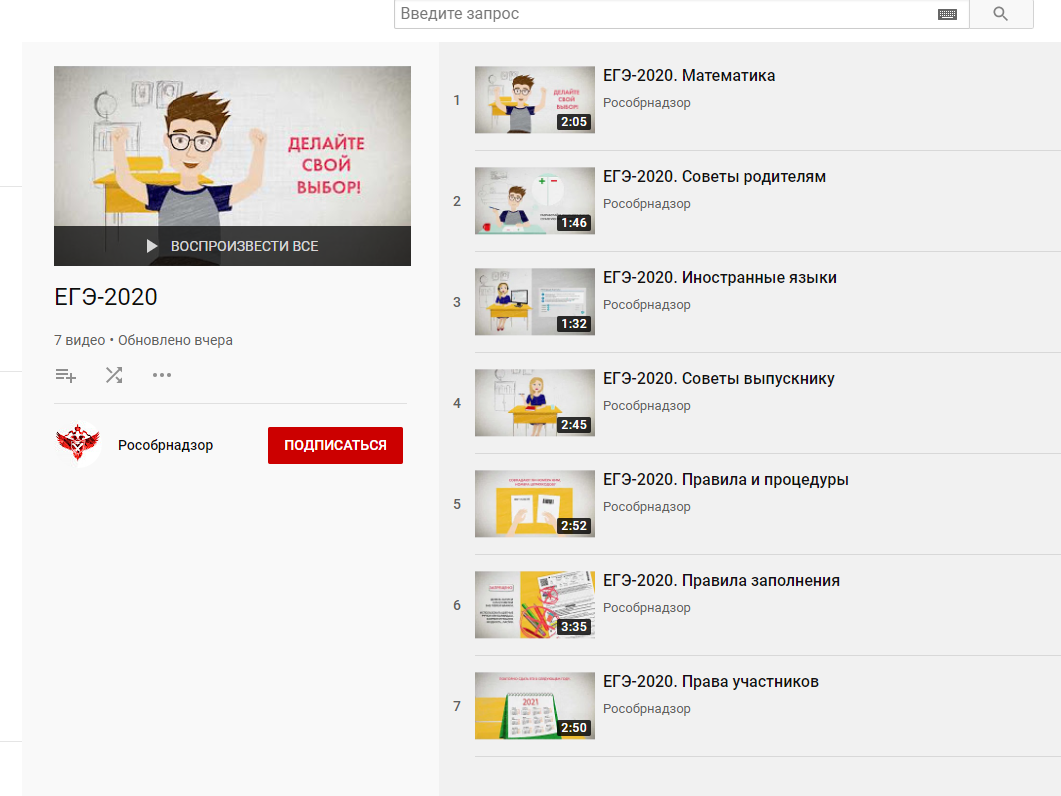
Task: Open ЕГЭ-2020. Правила и процедуры thumbnail
Action: point(534,504)
